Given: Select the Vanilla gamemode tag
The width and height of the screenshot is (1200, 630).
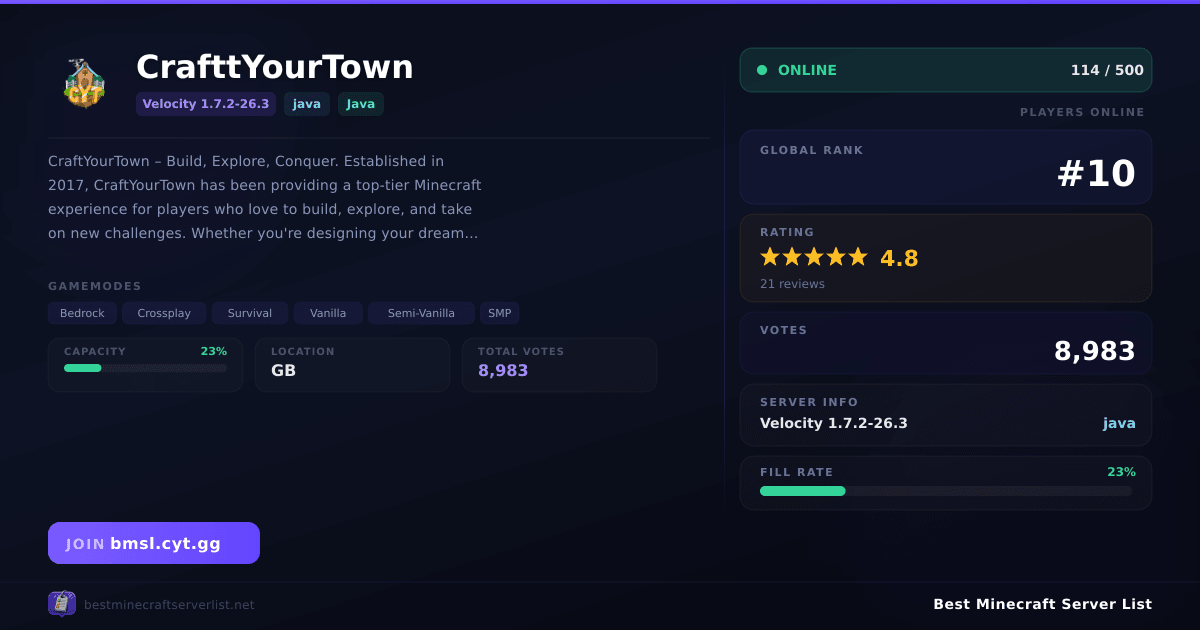Looking at the screenshot, I should 328,313.
